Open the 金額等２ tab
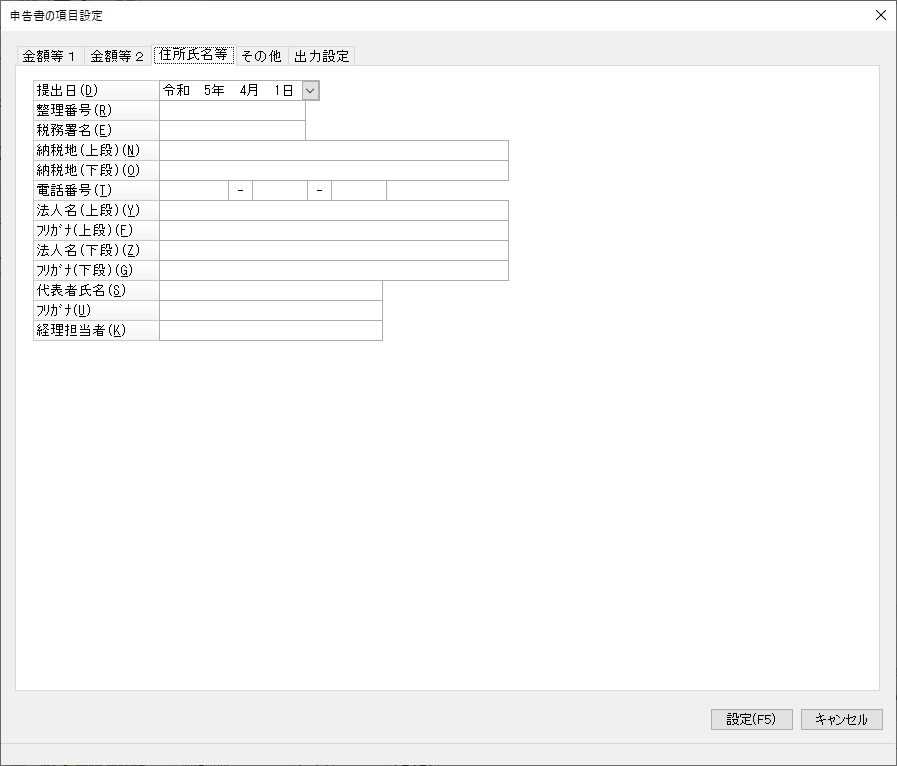Screen dimensions: 897x766 pyautogui.click(x=117, y=56)
